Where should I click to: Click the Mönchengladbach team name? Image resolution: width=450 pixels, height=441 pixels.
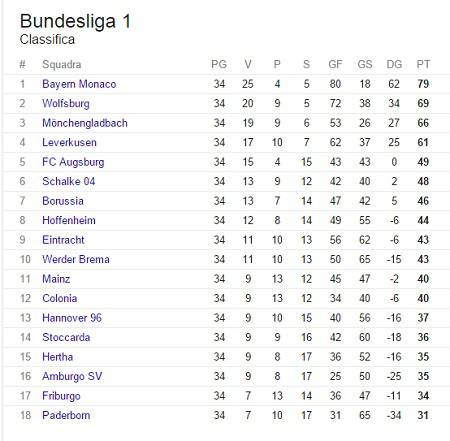tap(85, 123)
